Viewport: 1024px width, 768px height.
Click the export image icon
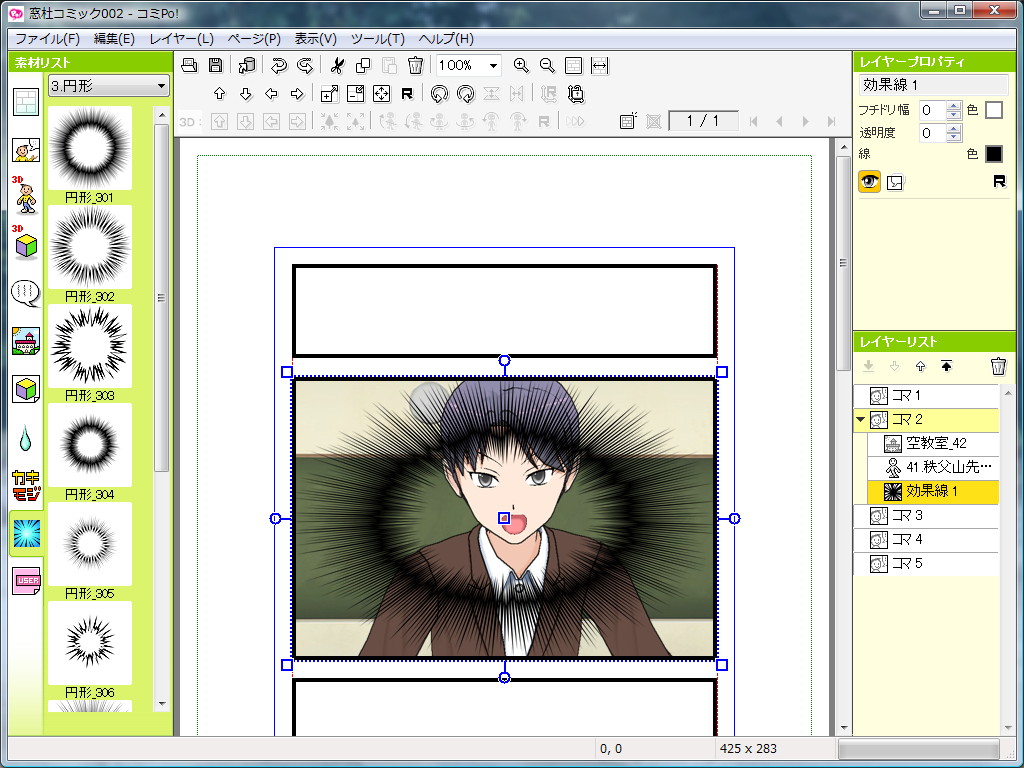click(247, 65)
